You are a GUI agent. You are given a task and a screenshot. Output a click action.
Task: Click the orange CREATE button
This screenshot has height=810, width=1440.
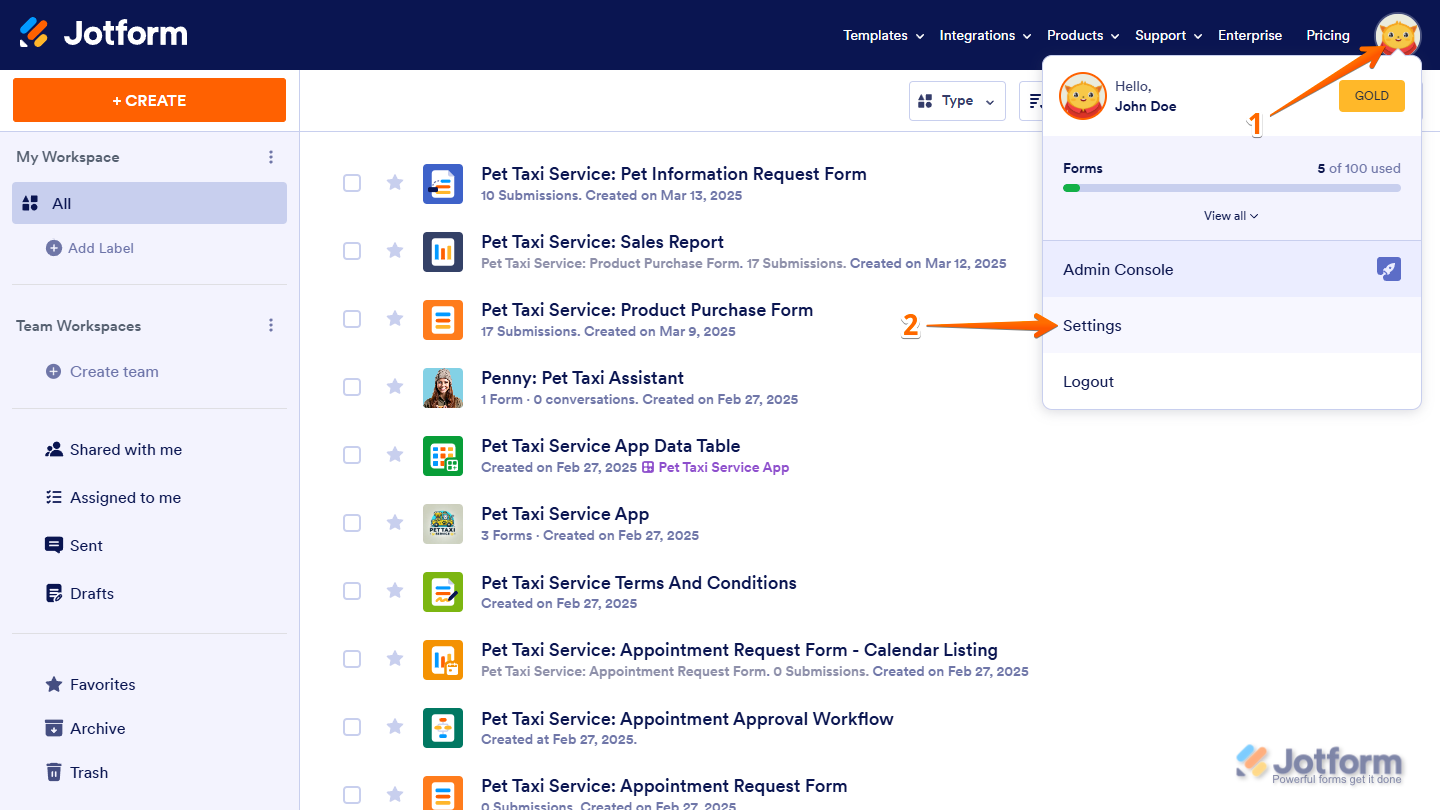(148, 100)
